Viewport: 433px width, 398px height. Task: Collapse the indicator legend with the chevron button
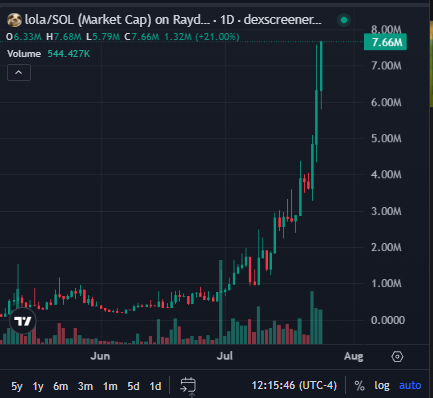(19, 73)
